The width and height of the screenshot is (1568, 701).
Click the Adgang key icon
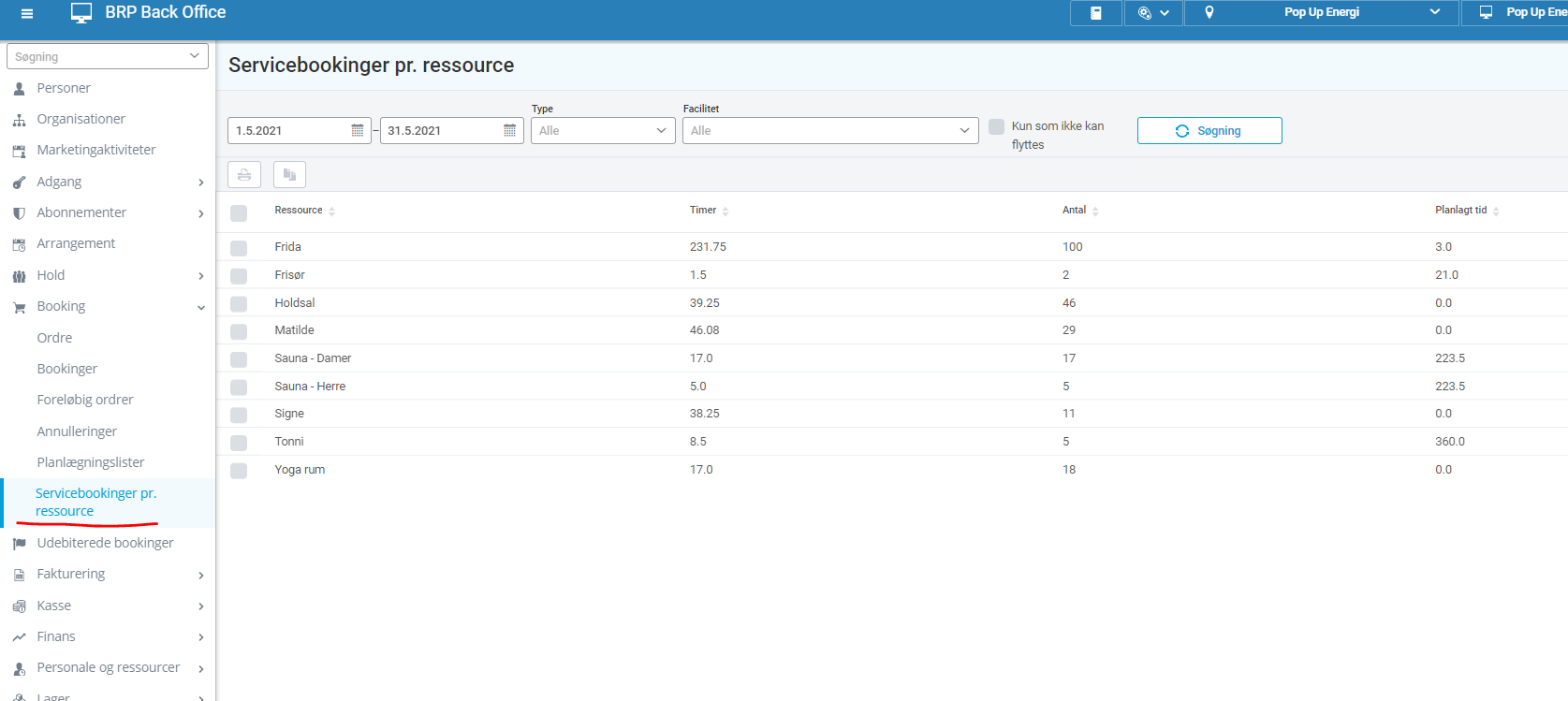coord(19,183)
